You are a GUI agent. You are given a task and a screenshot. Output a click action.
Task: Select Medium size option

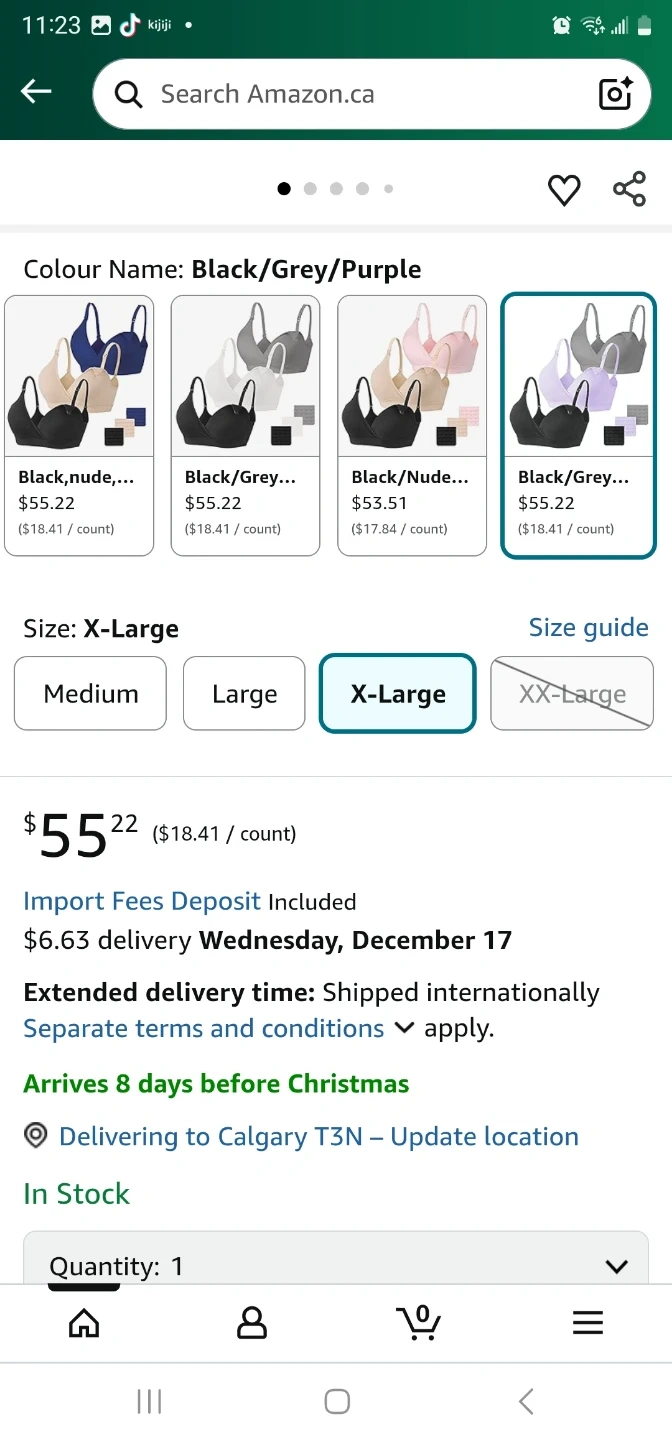[90, 693]
